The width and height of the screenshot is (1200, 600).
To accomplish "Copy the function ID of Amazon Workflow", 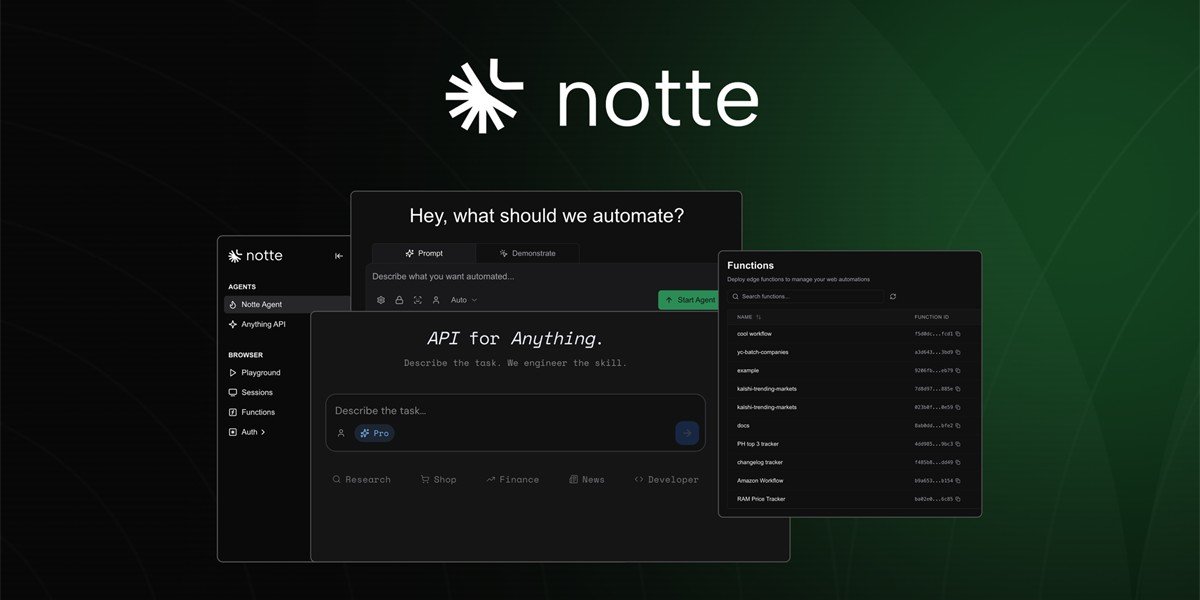I will (x=958, y=480).
